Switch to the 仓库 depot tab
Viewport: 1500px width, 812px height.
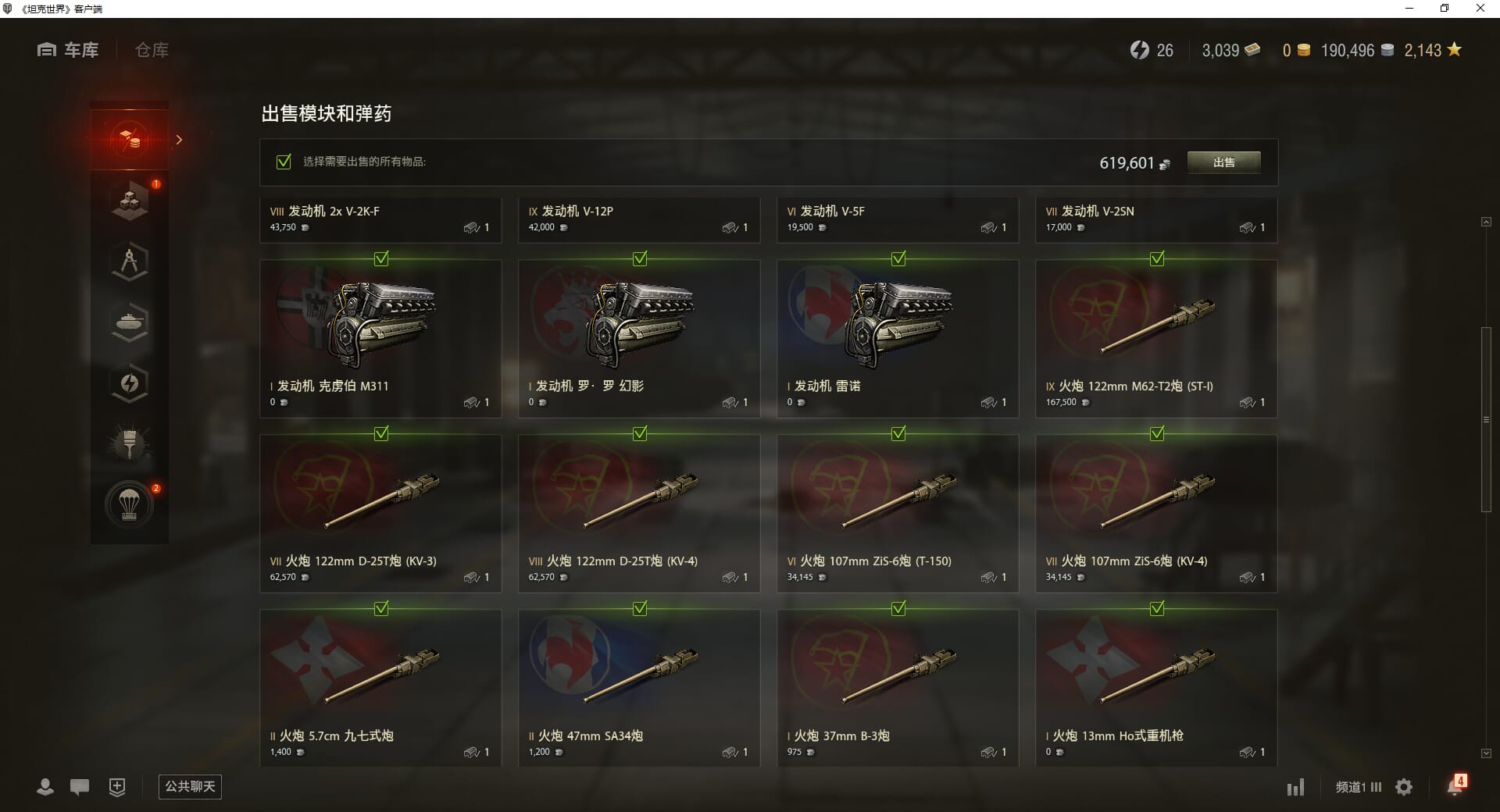tap(152, 50)
